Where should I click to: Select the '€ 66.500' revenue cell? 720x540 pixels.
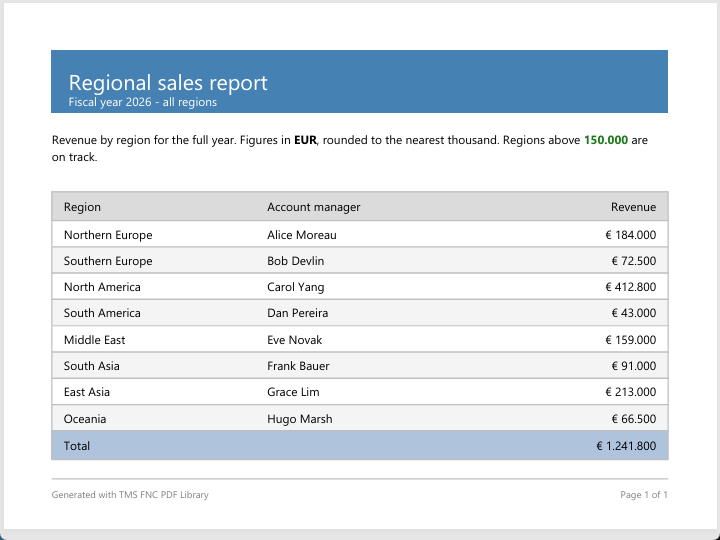pyautogui.click(x=634, y=419)
